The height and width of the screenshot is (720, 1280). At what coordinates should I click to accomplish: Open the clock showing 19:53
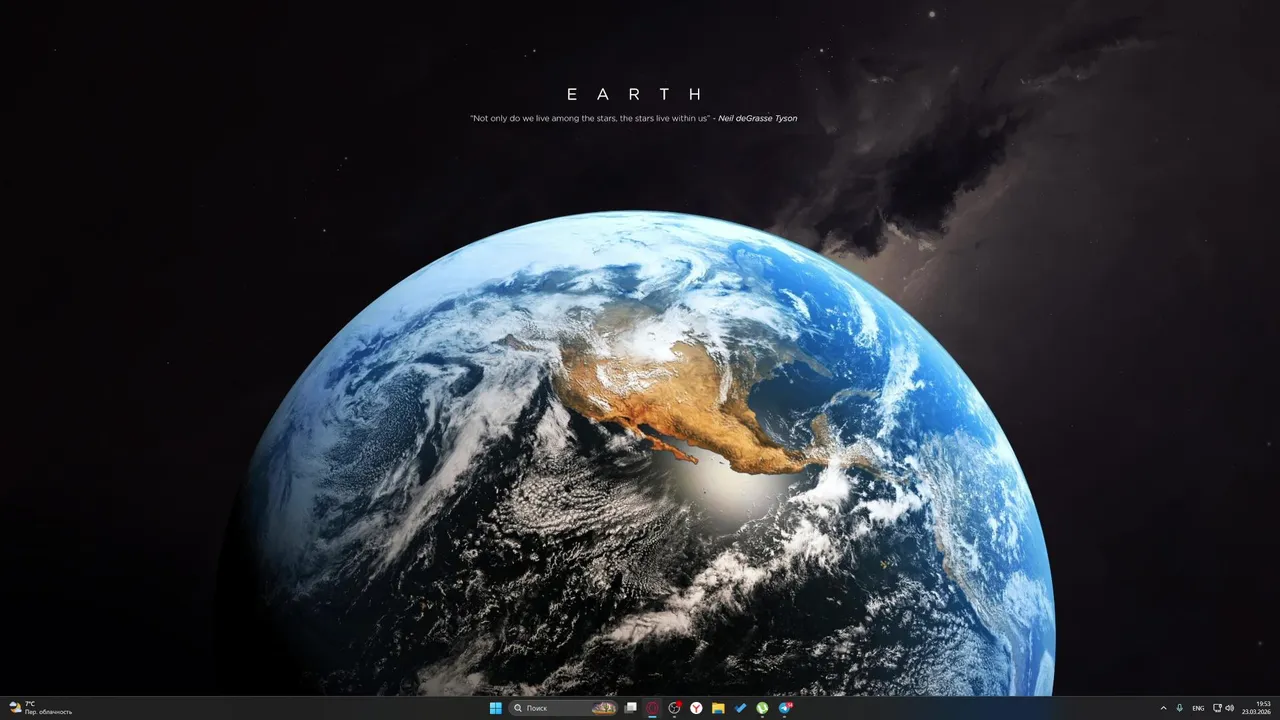pos(1256,708)
